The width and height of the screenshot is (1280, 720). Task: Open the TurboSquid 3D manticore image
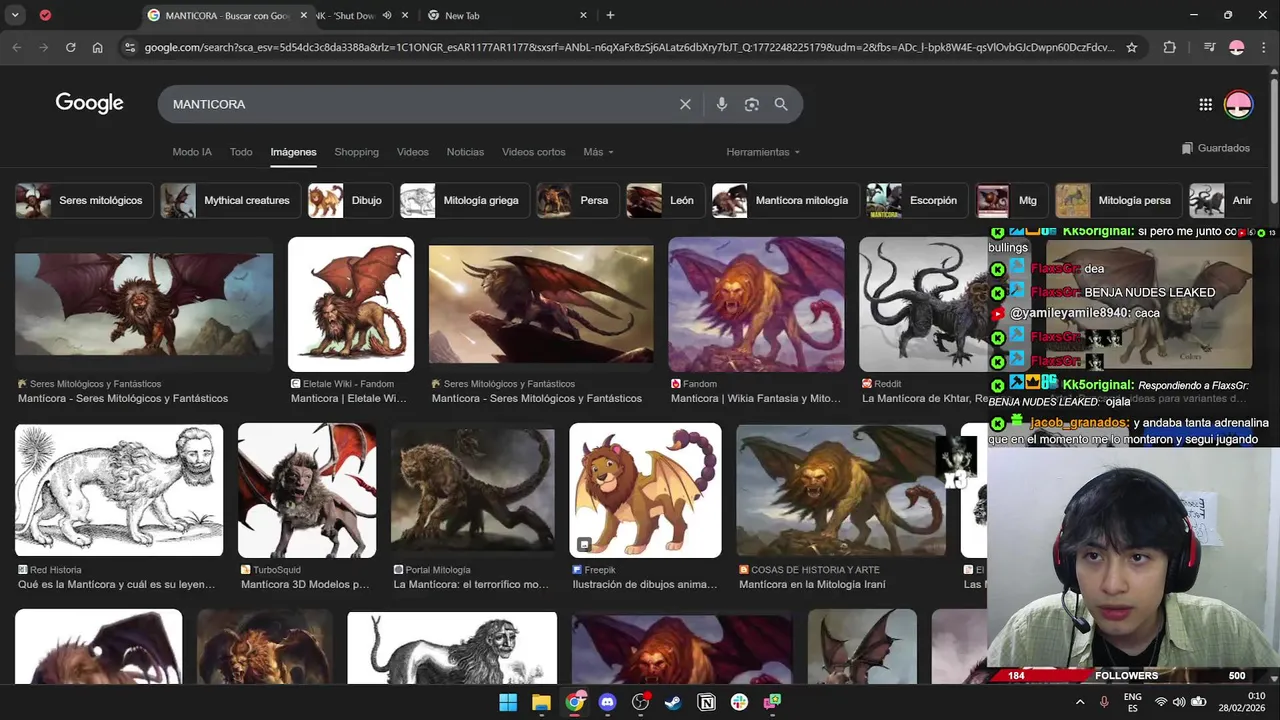click(307, 490)
